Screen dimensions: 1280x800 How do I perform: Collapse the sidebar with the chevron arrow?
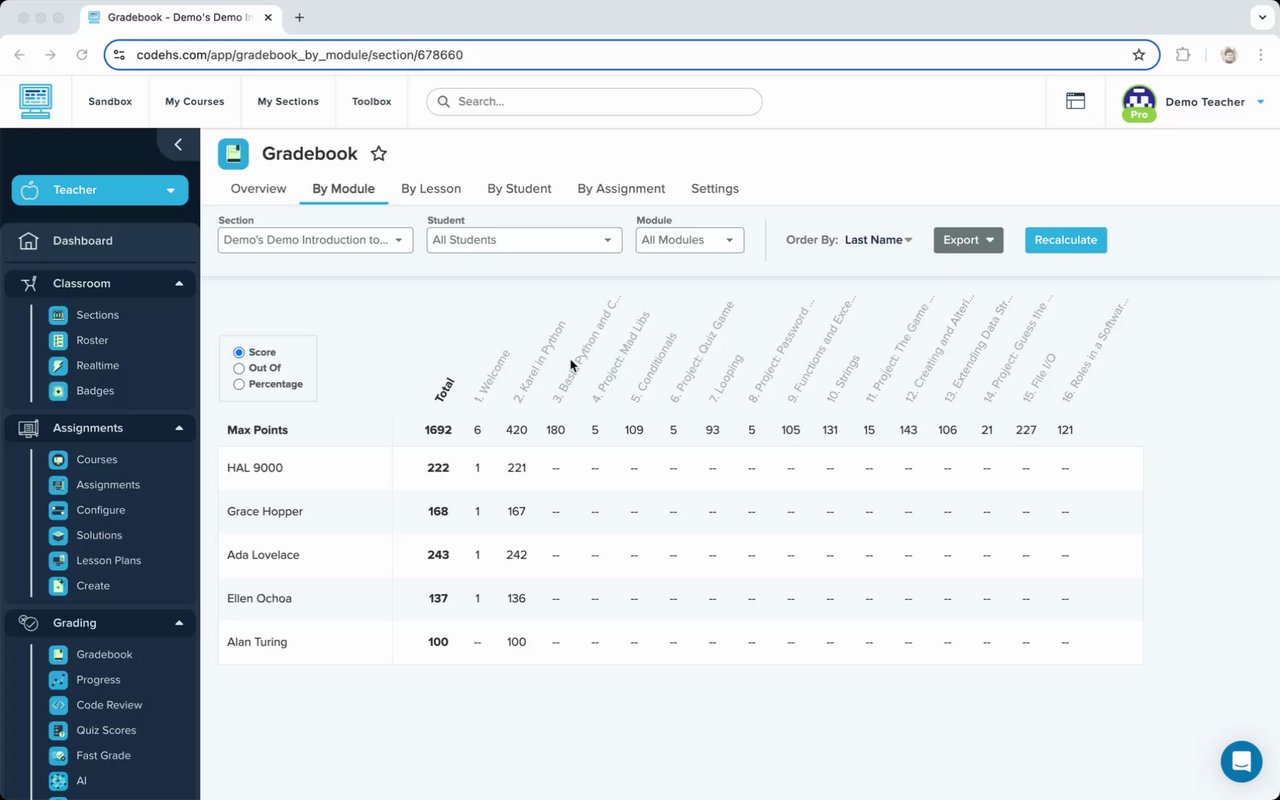(x=178, y=145)
